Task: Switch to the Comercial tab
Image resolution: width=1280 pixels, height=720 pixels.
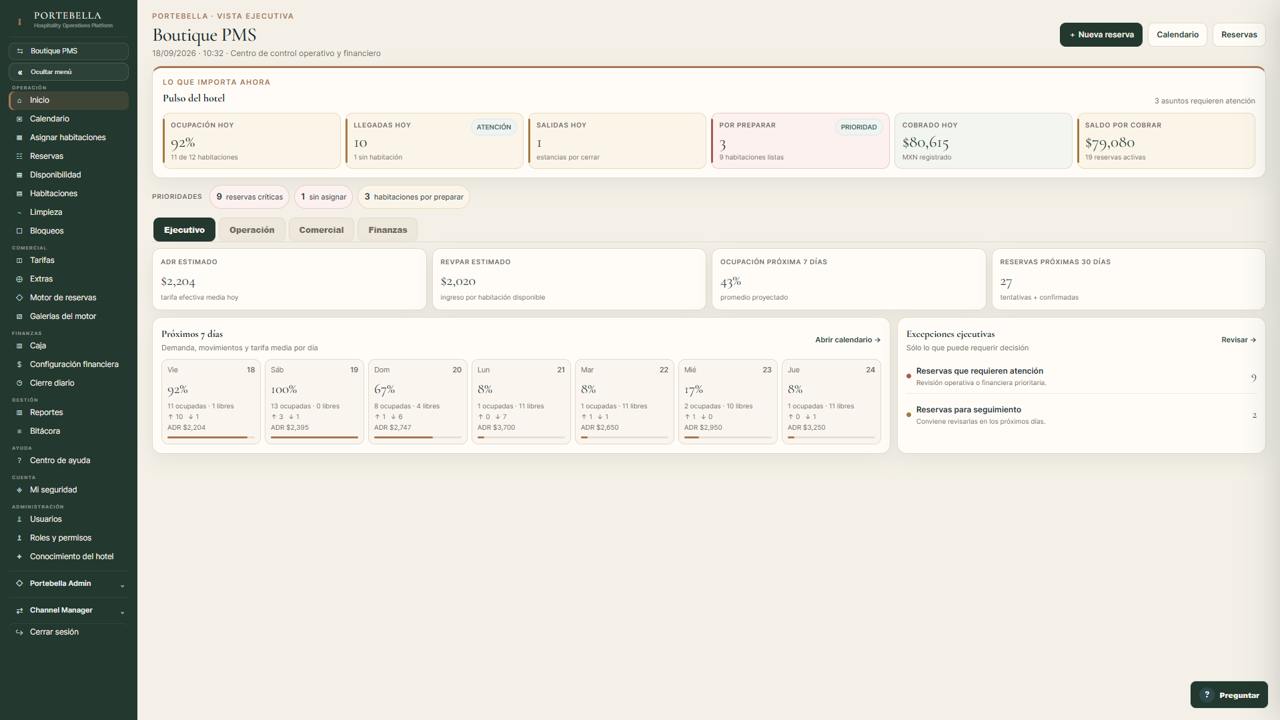Action: 321,230
